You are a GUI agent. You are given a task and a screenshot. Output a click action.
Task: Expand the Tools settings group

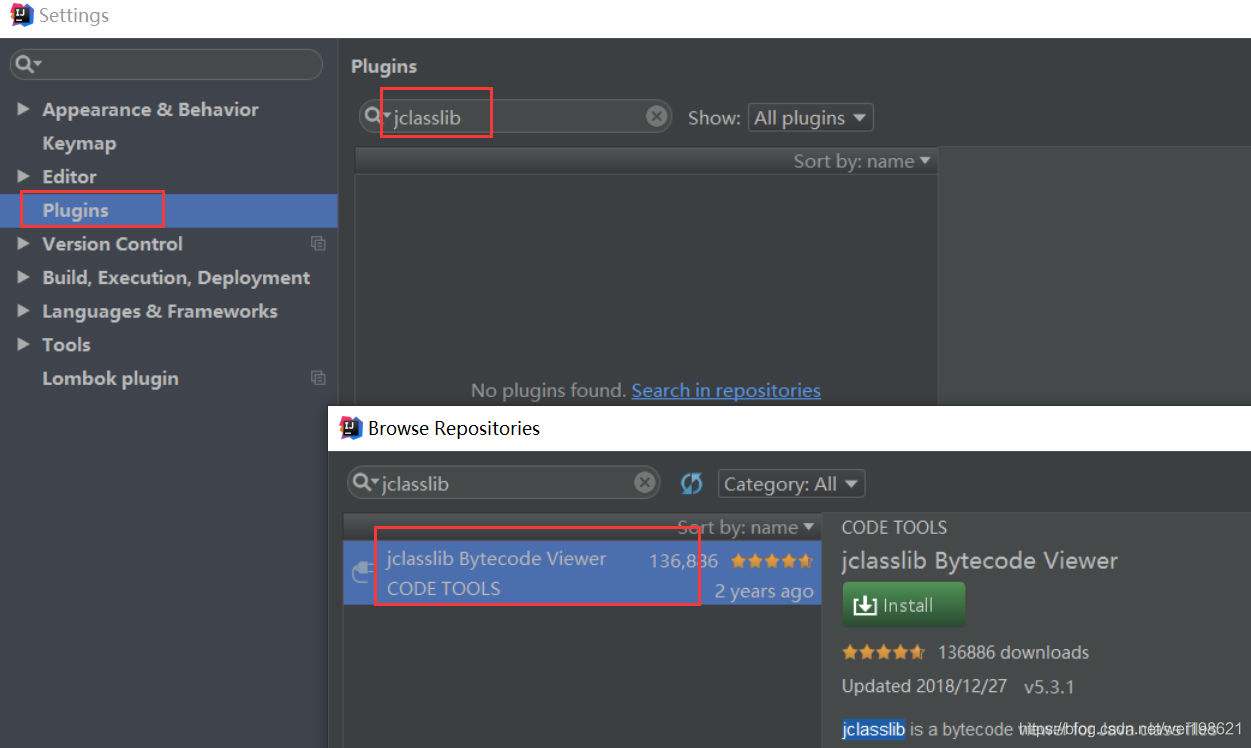23,344
